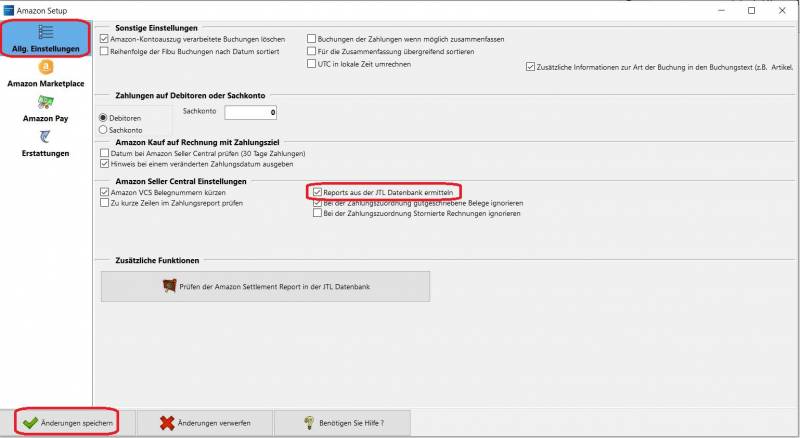The image size is (800, 438).
Task: Click the lightbulb icon for Benötigen Sie Hilfe
Action: pyautogui.click(x=311, y=423)
